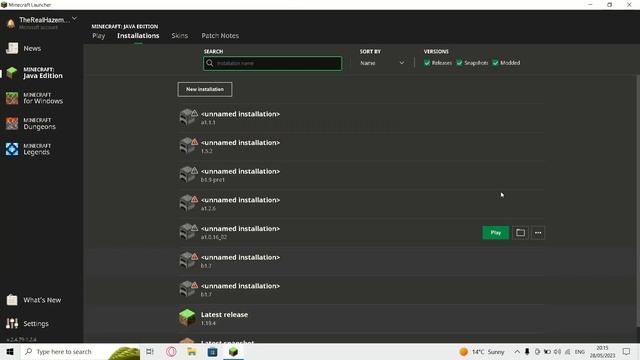Open the Patch Notes tab
The width and height of the screenshot is (640, 360).
coord(220,36)
